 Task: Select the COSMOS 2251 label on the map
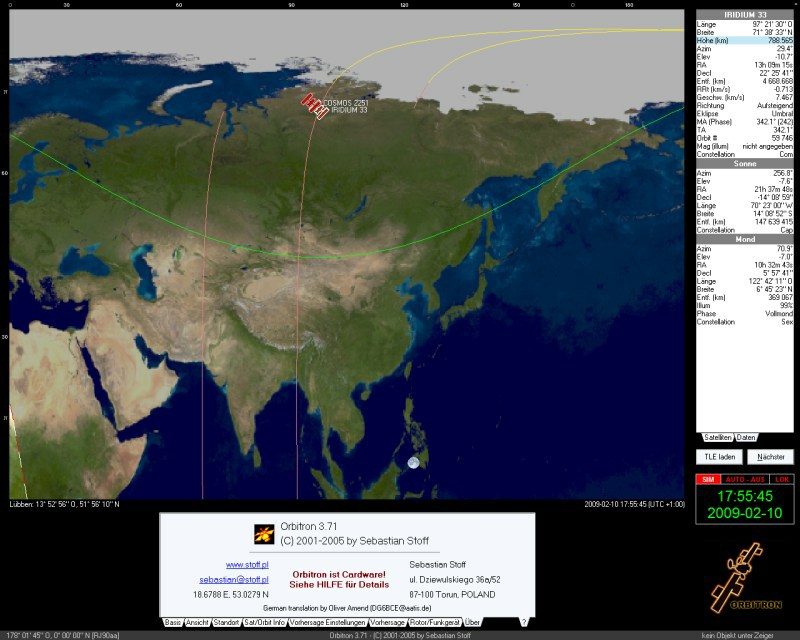345,103
